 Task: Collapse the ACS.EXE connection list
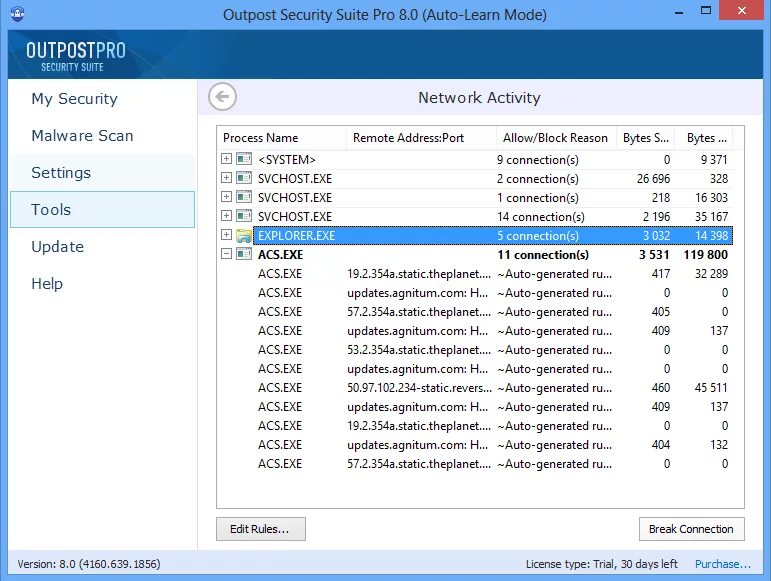tap(226, 254)
